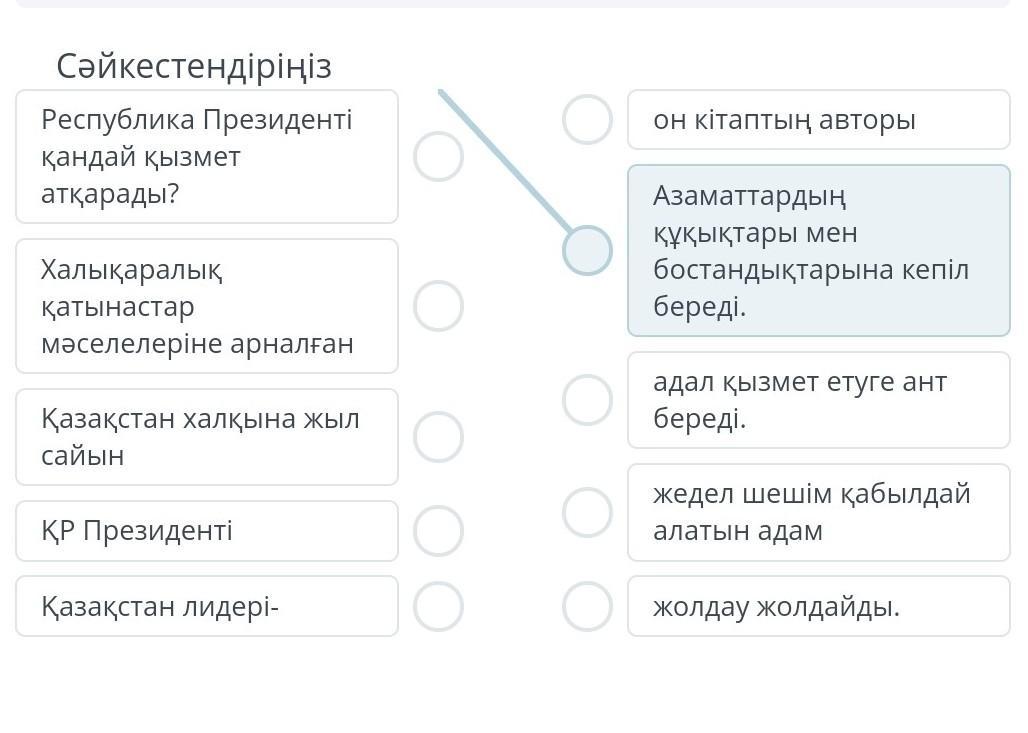Select the 'жолдау жолдайды.' answer card
Screen dimensions: 1028x733
click(x=818, y=606)
